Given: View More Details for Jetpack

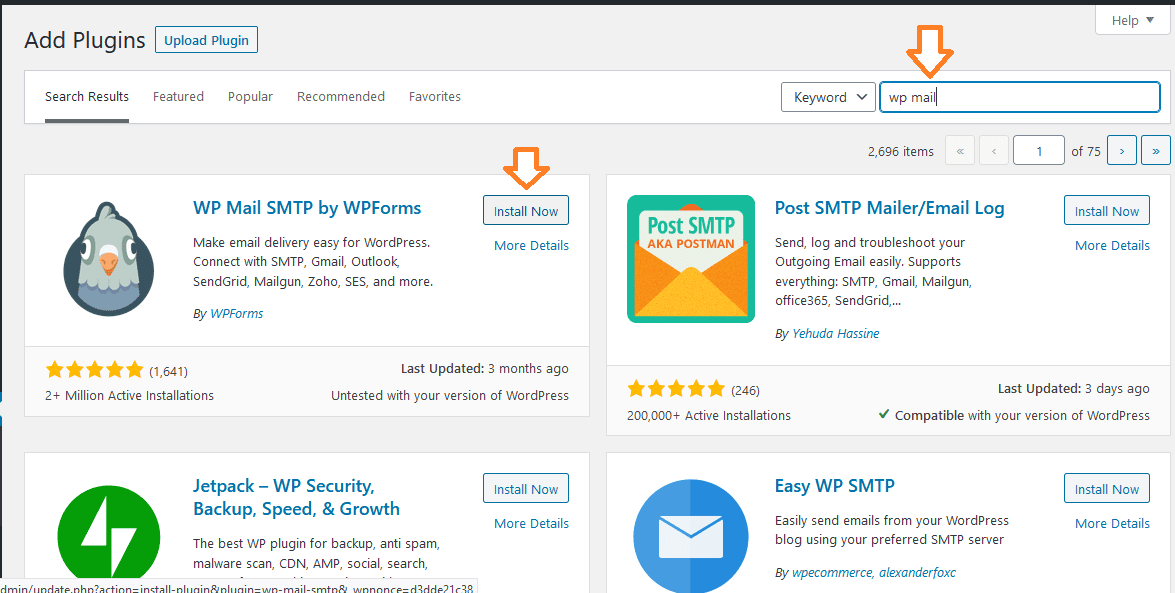Looking at the screenshot, I should (x=531, y=523).
